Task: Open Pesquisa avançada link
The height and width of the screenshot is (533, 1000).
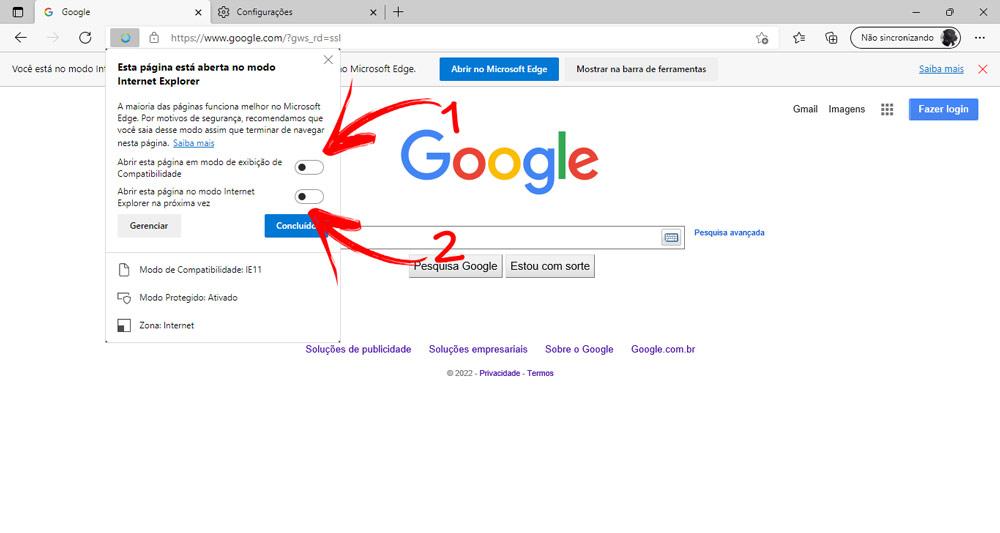Action: pos(729,233)
